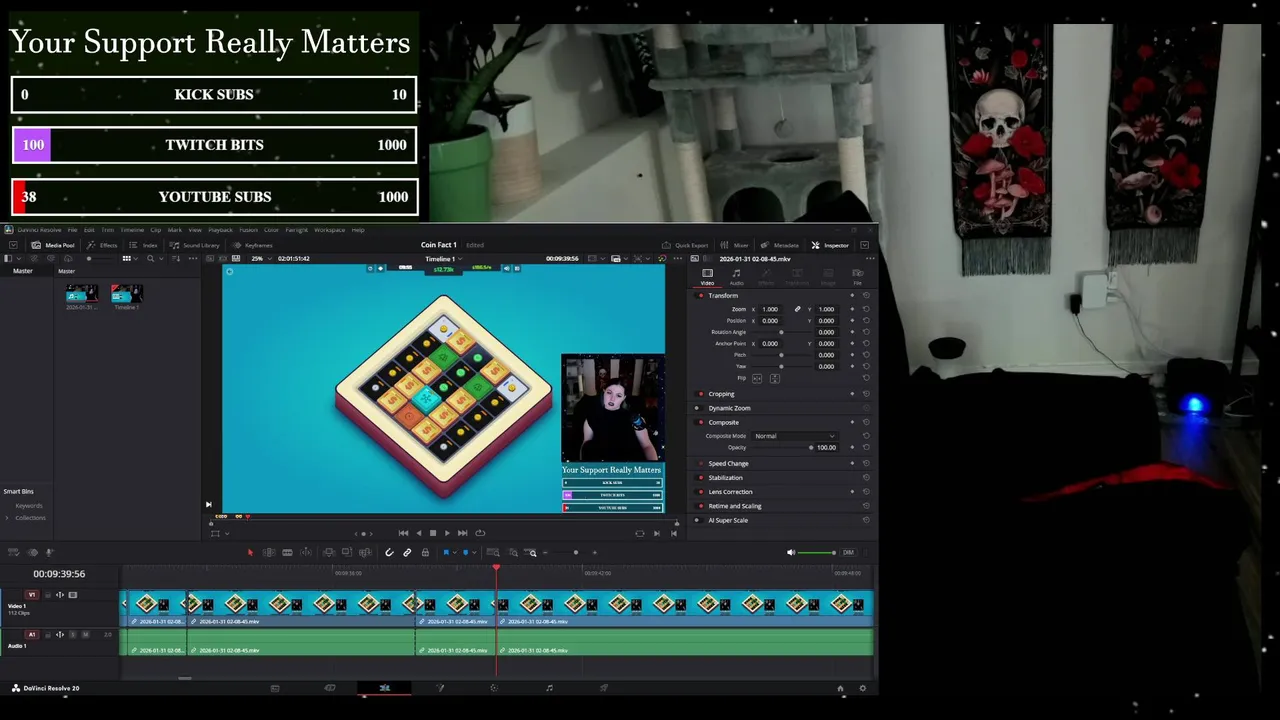
Task: Toggle the loop playback icon
Action: click(x=480, y=533)
